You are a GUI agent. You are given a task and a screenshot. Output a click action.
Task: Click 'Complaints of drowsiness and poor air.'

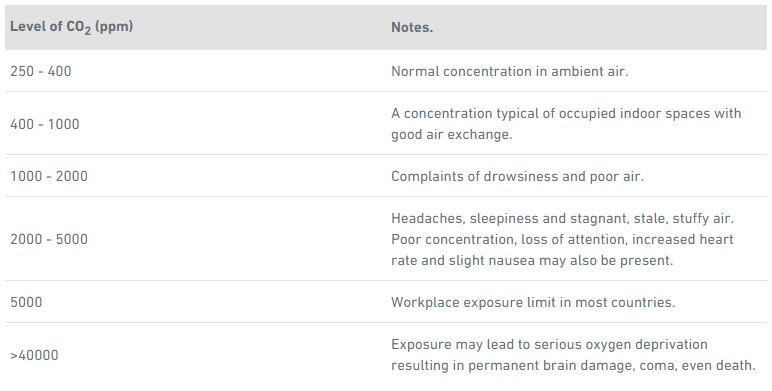coord(517,176)
